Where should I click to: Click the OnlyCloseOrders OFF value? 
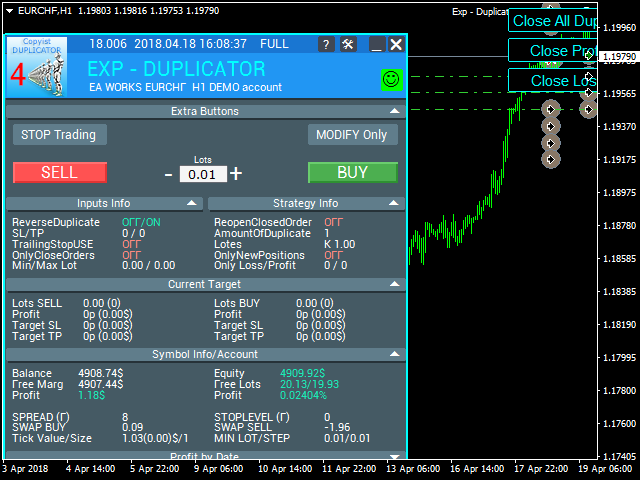tap(131, 255)
